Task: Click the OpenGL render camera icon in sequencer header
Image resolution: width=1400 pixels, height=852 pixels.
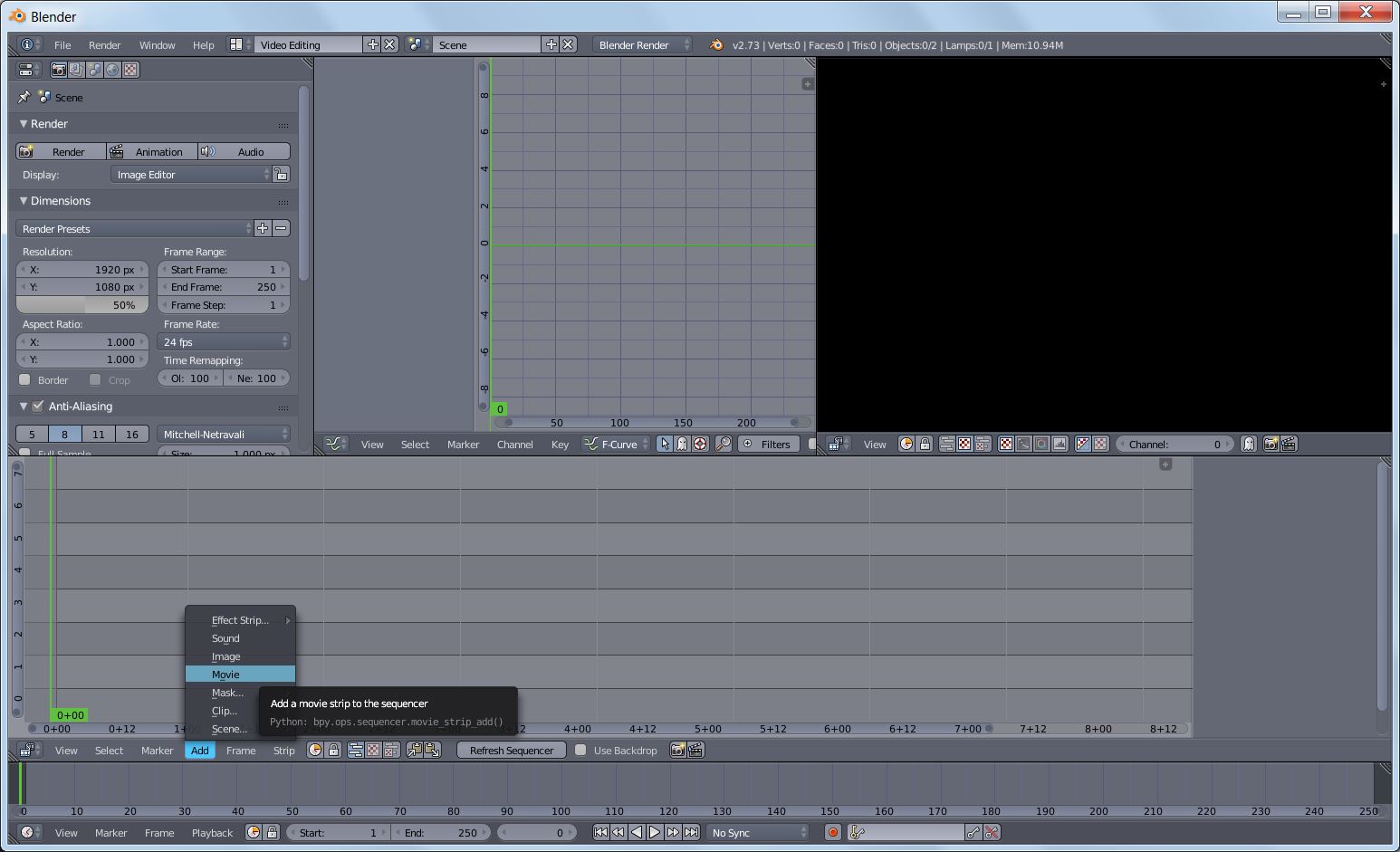Action: tap(677, 750)
